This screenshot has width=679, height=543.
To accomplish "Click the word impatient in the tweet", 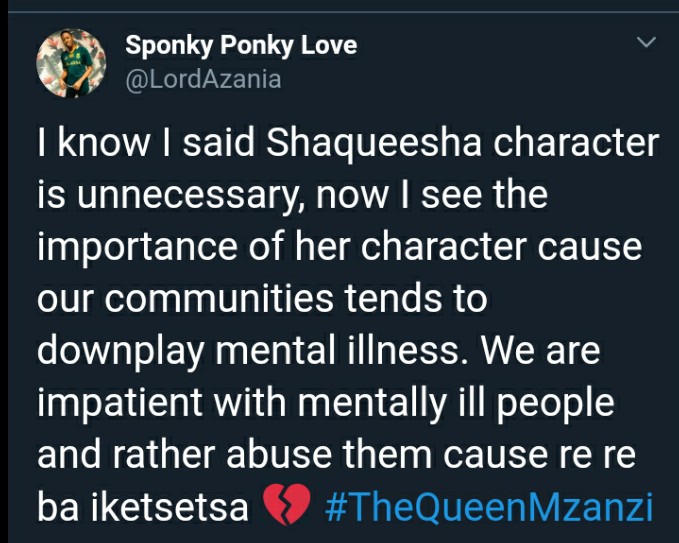I will pos(120,404).
